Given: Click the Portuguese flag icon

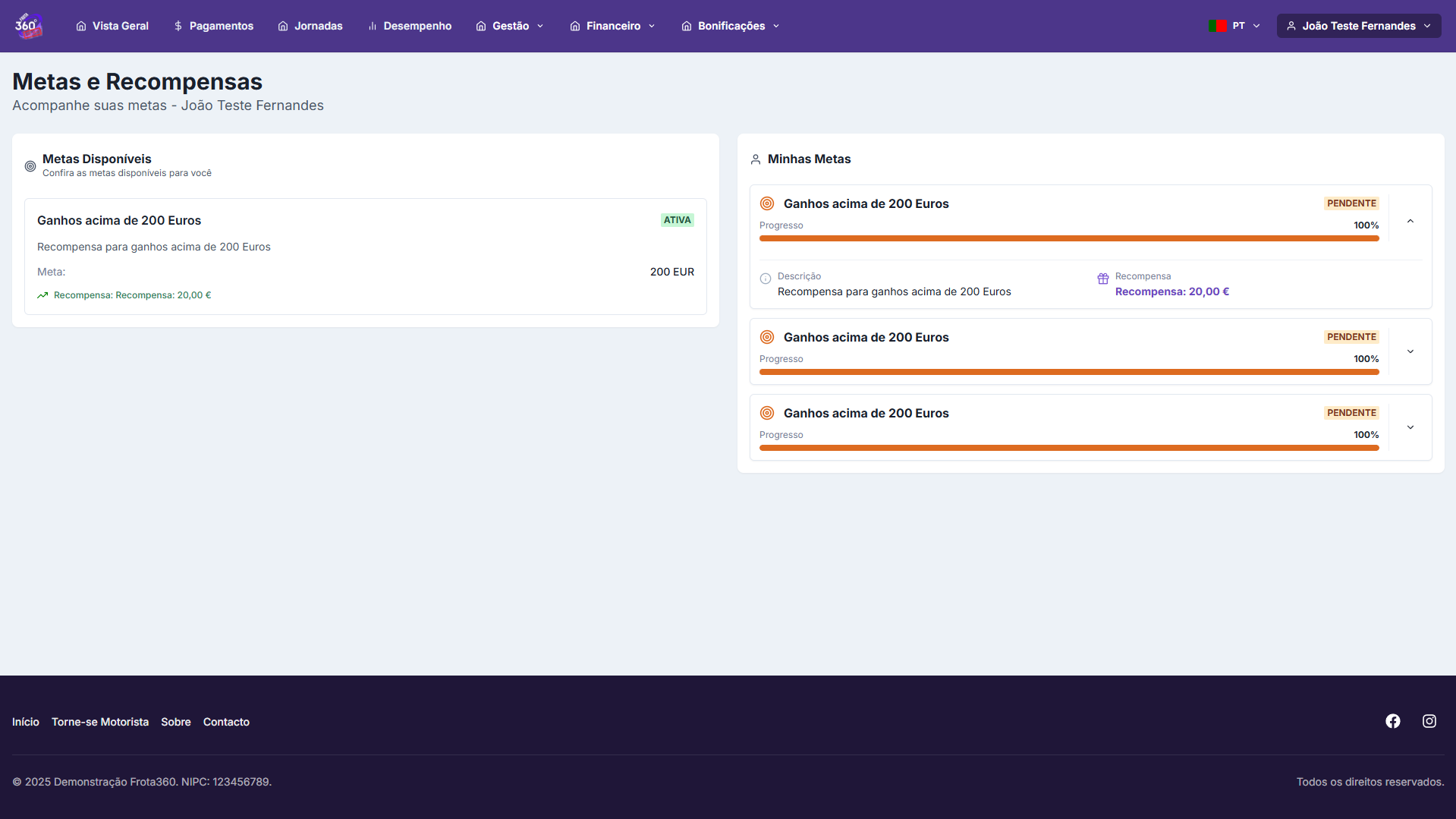Looking at the screenshot, I should pyautogui.click(x=1218, y=26).
